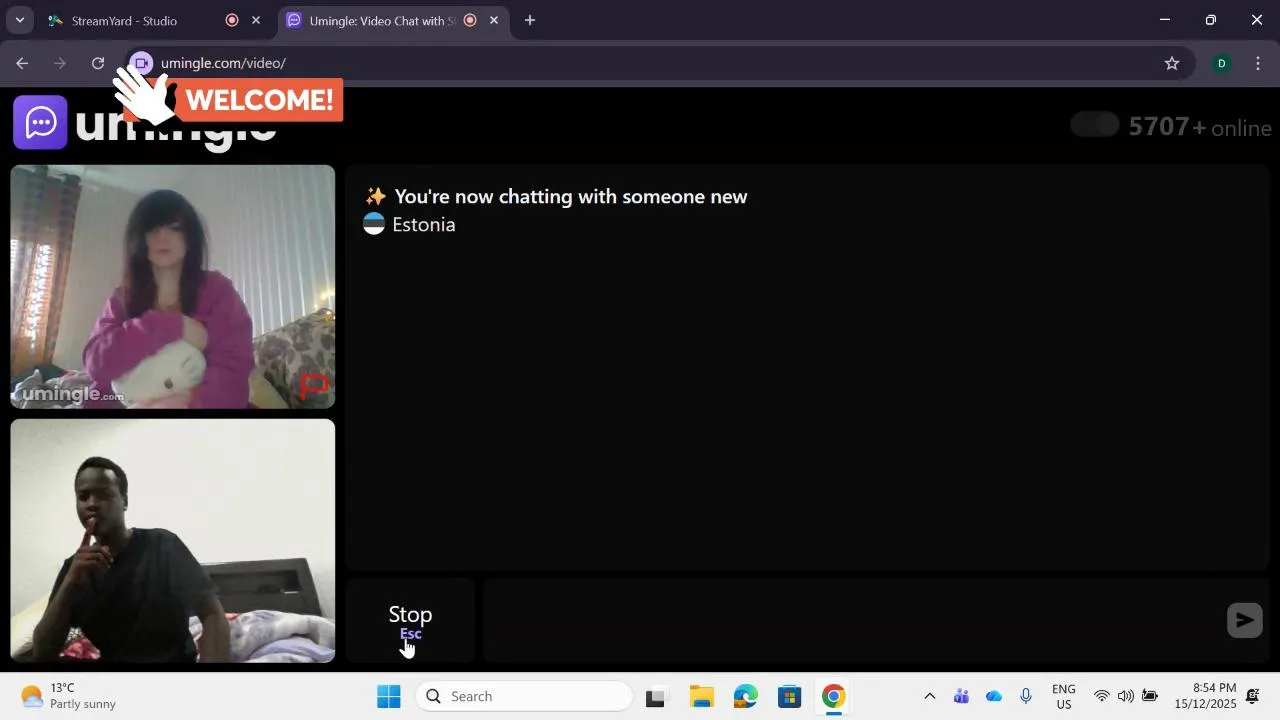The image size is (1280, 720).
Task: Click the Estonia flag icon
Action: click(x=374, y=224)
